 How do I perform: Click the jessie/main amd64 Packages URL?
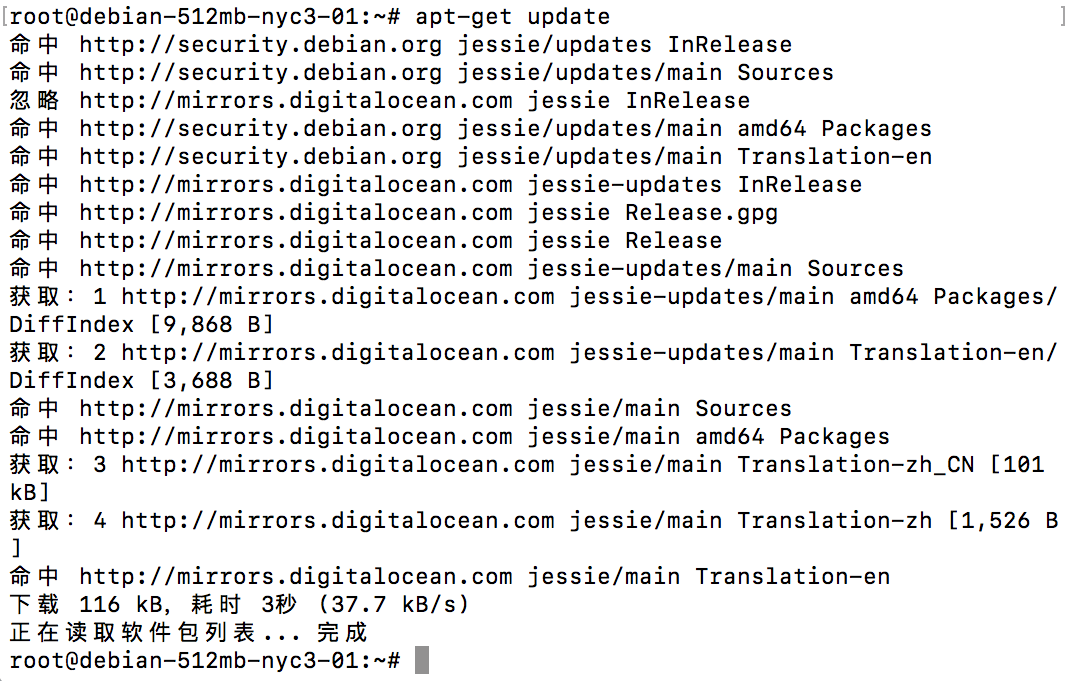pos(484,436)
